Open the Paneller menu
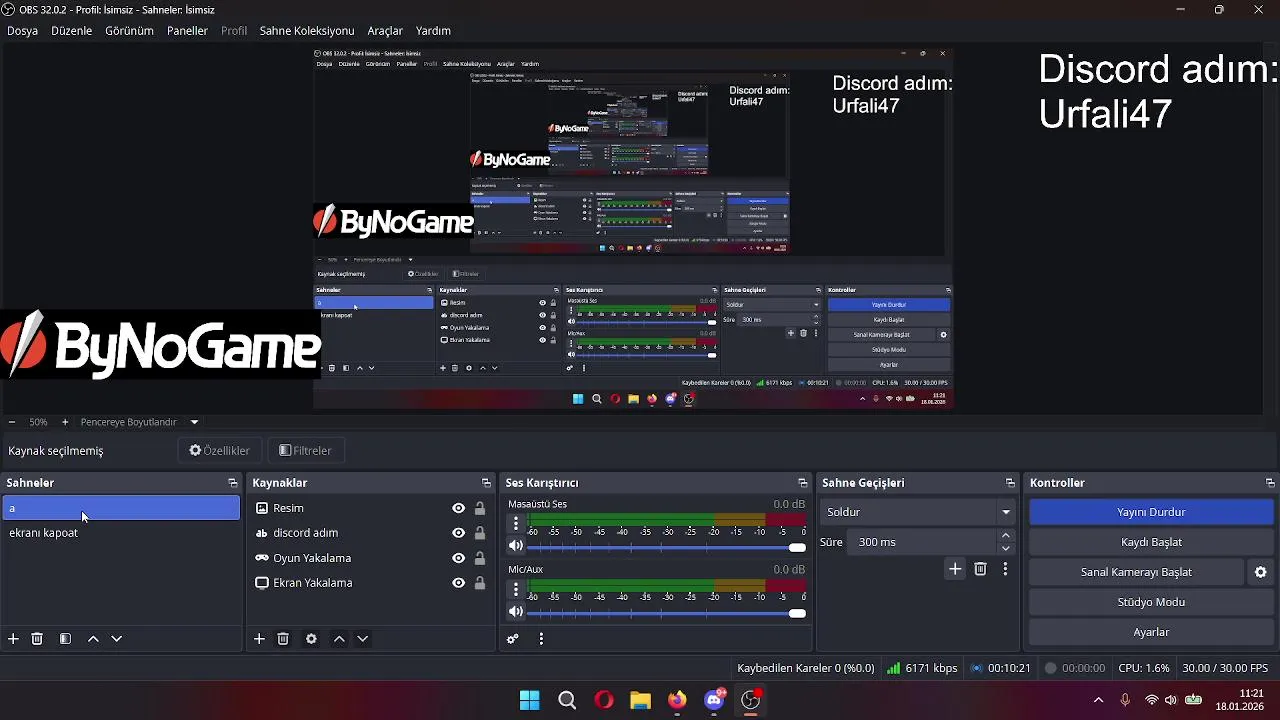This screenshot has width=1280, height=720. 187,31
